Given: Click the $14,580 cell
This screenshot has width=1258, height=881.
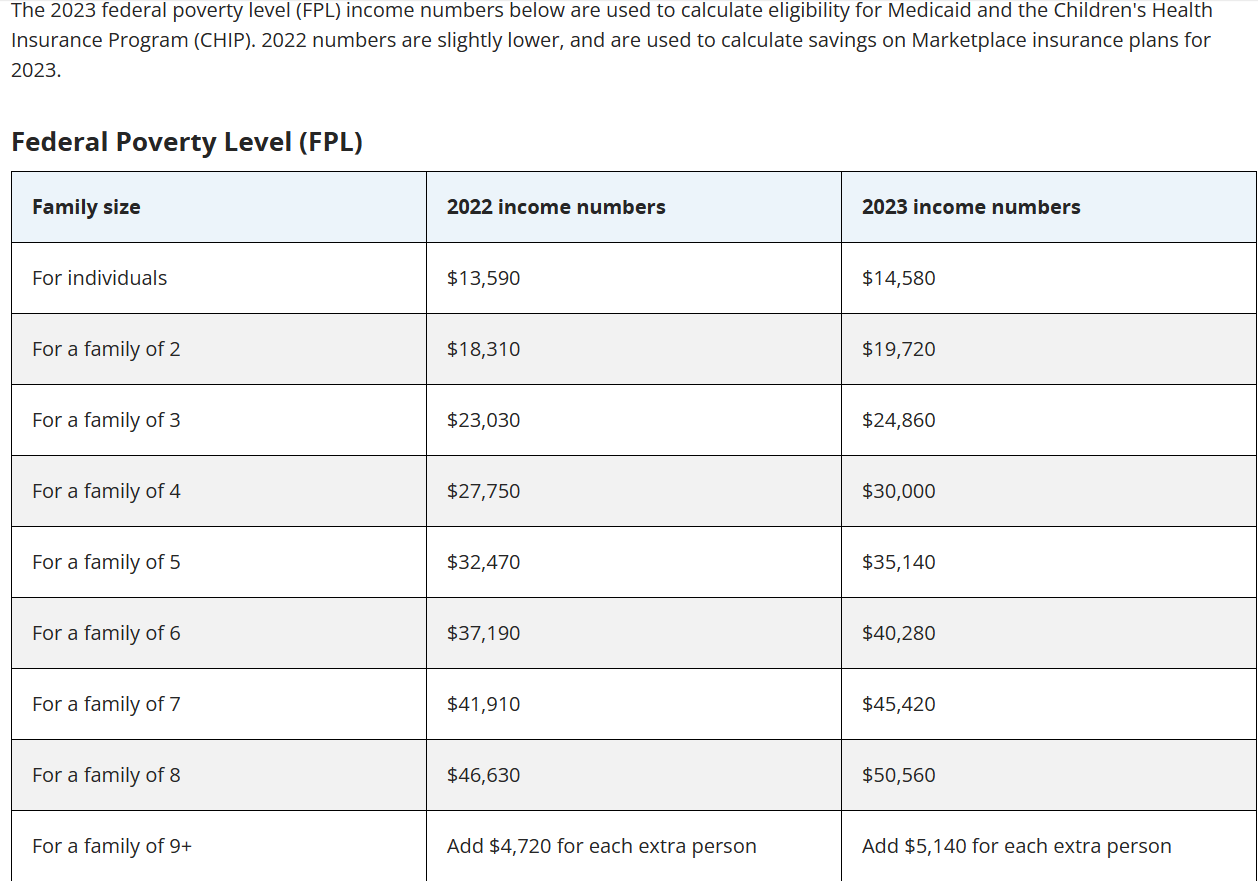Looking at the screenshot, I should (x=899, y=278).
